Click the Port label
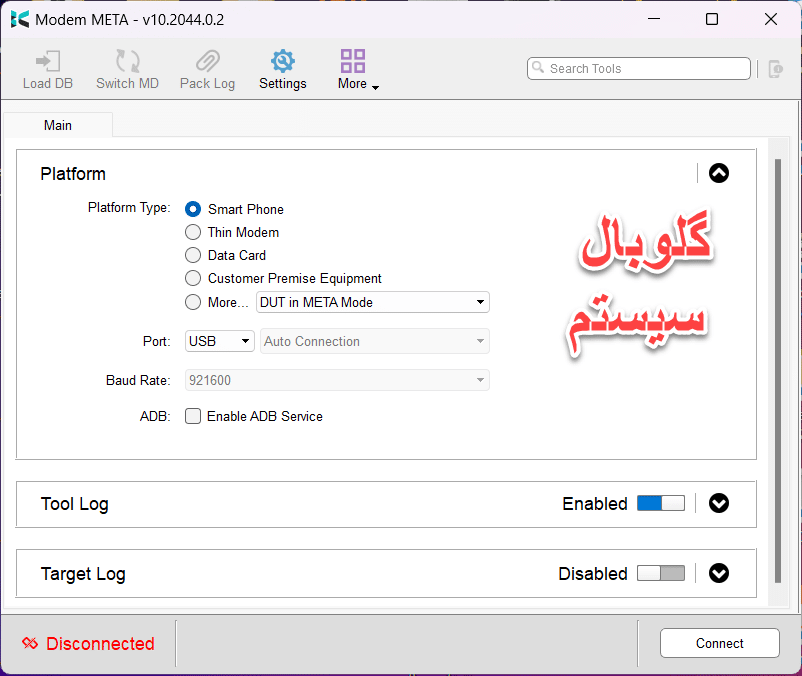Image resolution: width=802 pixels, height=676 pixels. coord(157,342)
